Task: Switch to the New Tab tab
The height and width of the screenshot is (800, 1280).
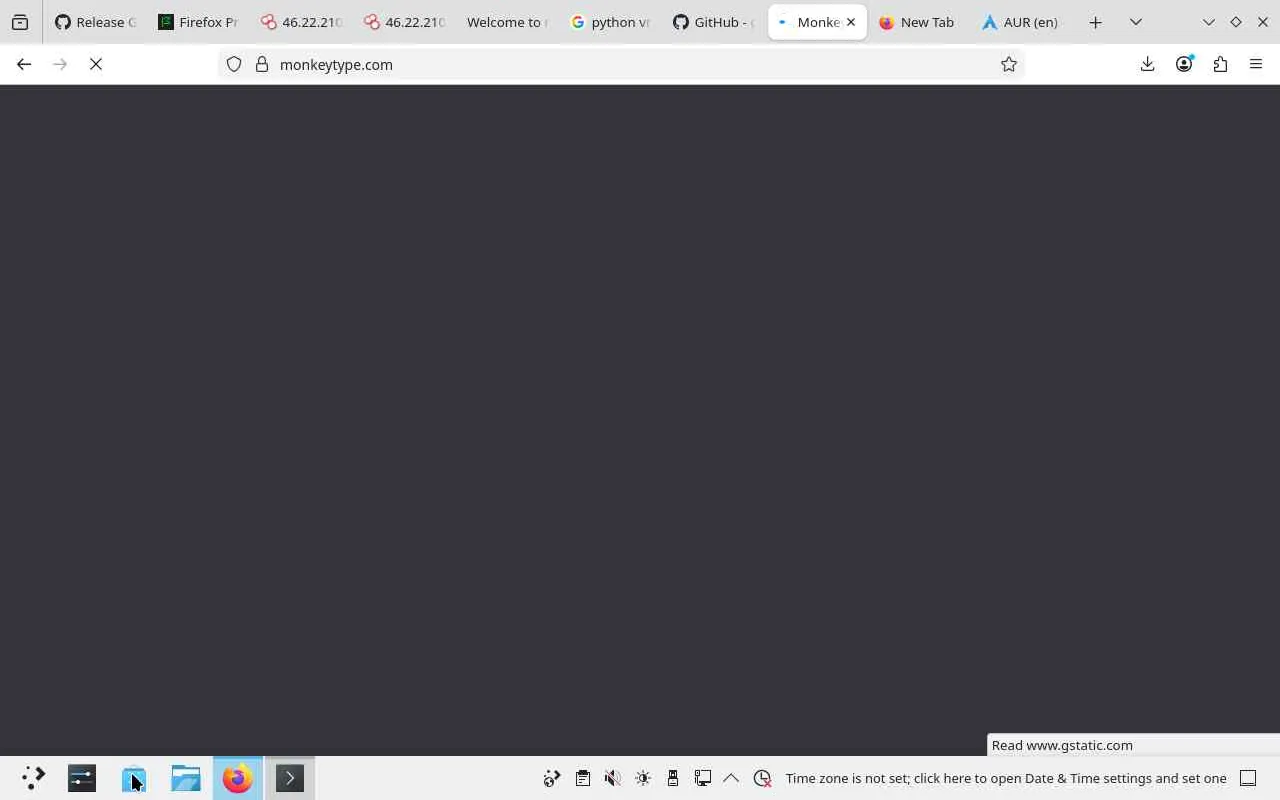Action: (918, 22)
